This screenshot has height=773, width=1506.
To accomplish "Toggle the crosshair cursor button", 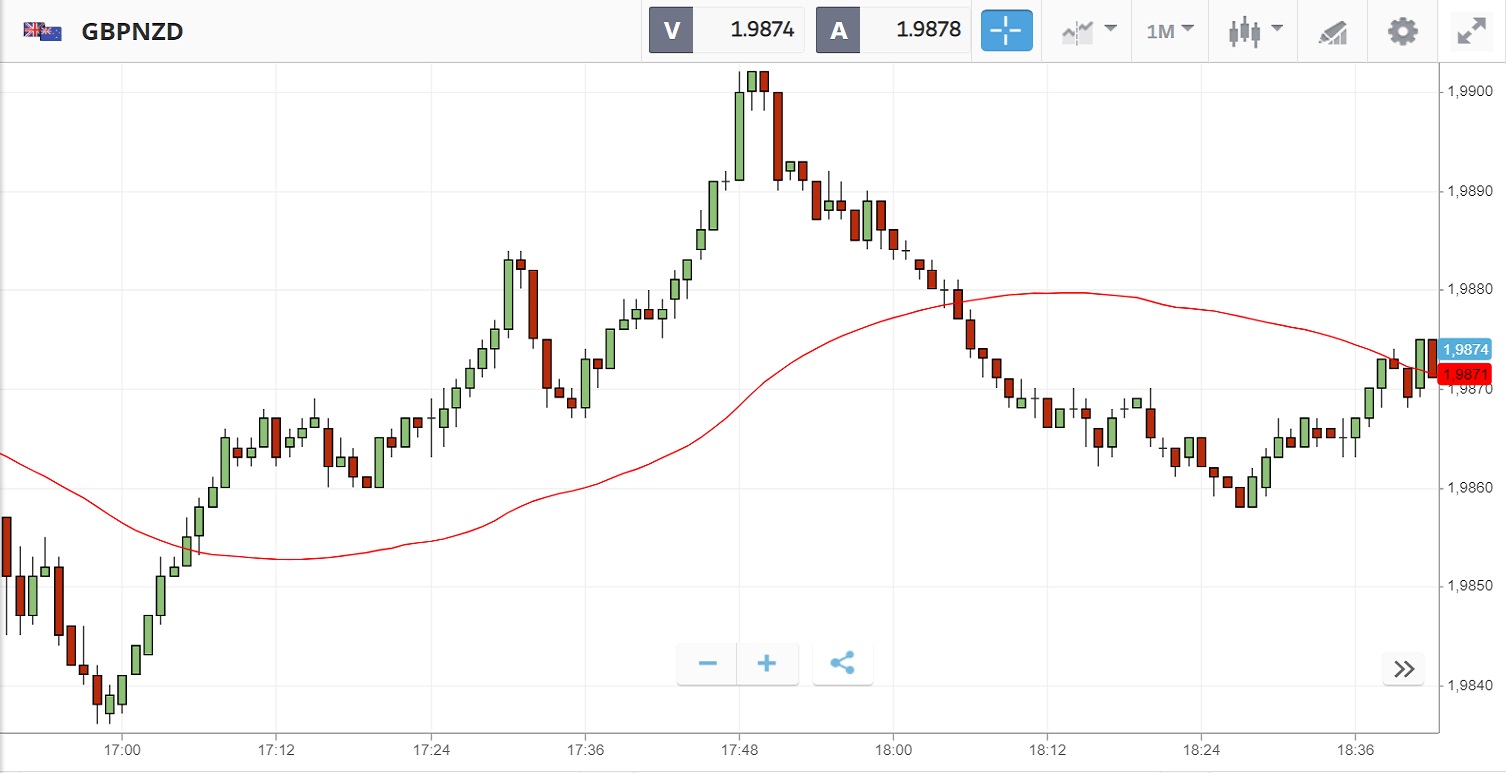I will click(x=1006, y=31).
